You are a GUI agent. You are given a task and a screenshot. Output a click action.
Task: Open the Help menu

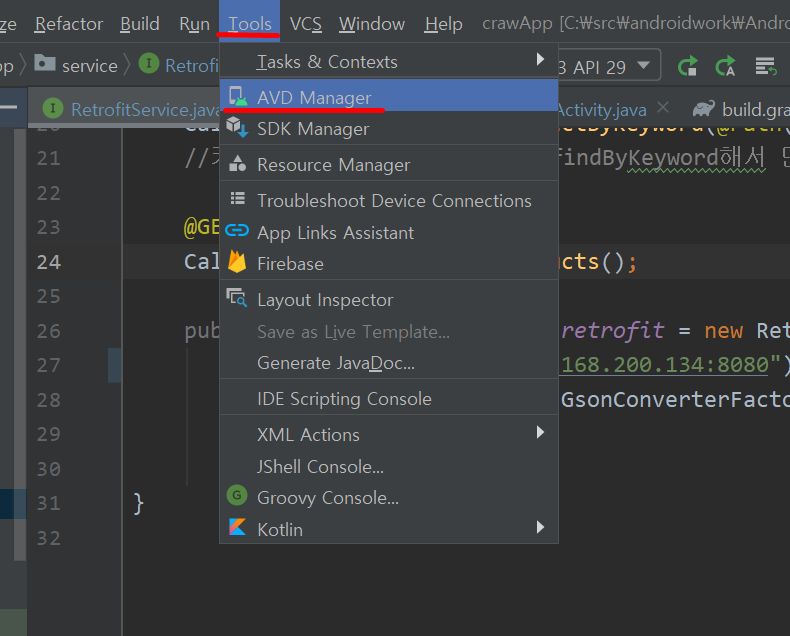pos(443,24)
